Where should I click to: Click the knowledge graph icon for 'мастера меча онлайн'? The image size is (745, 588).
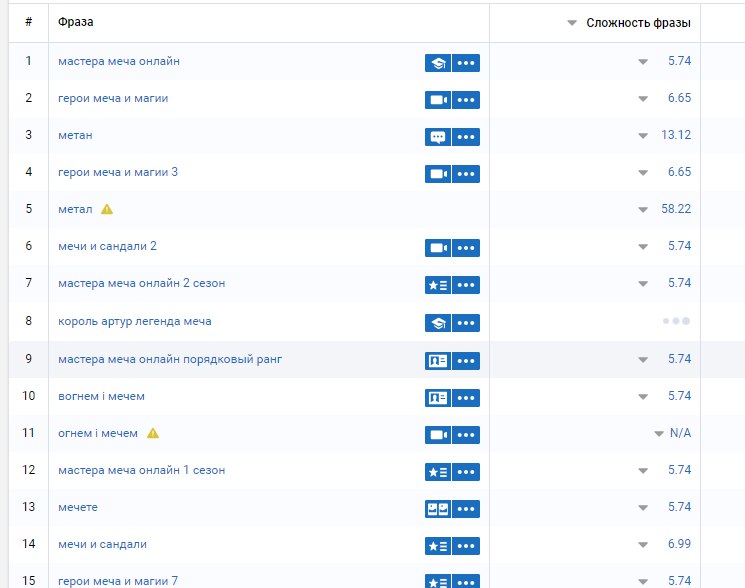[x=438, y=63]
